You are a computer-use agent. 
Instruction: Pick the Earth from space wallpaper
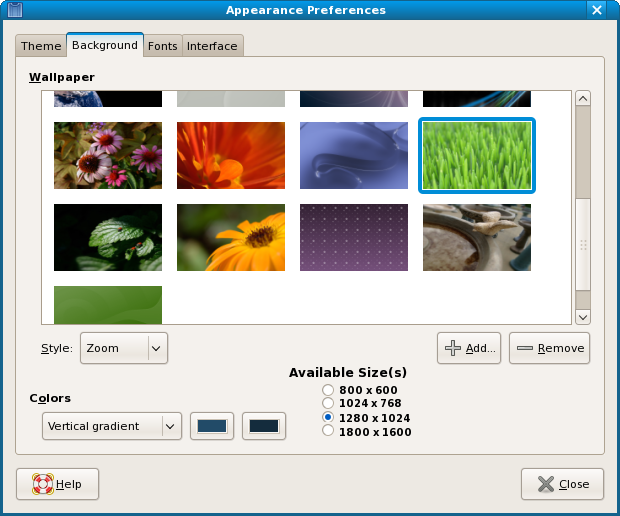click(108, 99)
